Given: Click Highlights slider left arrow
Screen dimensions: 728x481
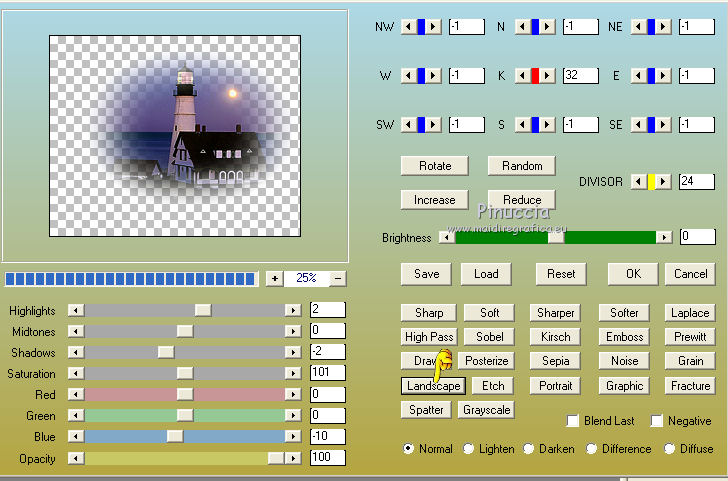Looking at the screenshot, I should point(76,310).
